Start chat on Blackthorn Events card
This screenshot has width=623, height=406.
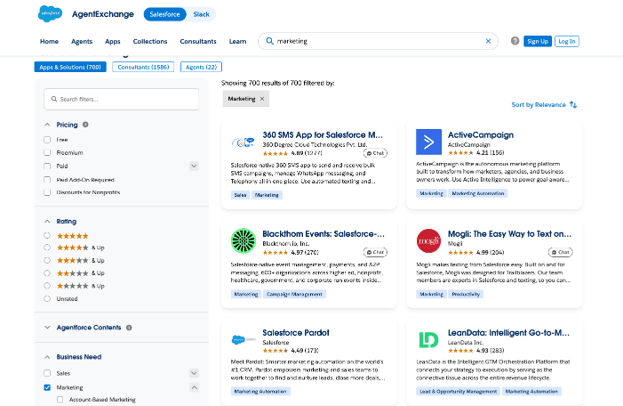point(375,252)
